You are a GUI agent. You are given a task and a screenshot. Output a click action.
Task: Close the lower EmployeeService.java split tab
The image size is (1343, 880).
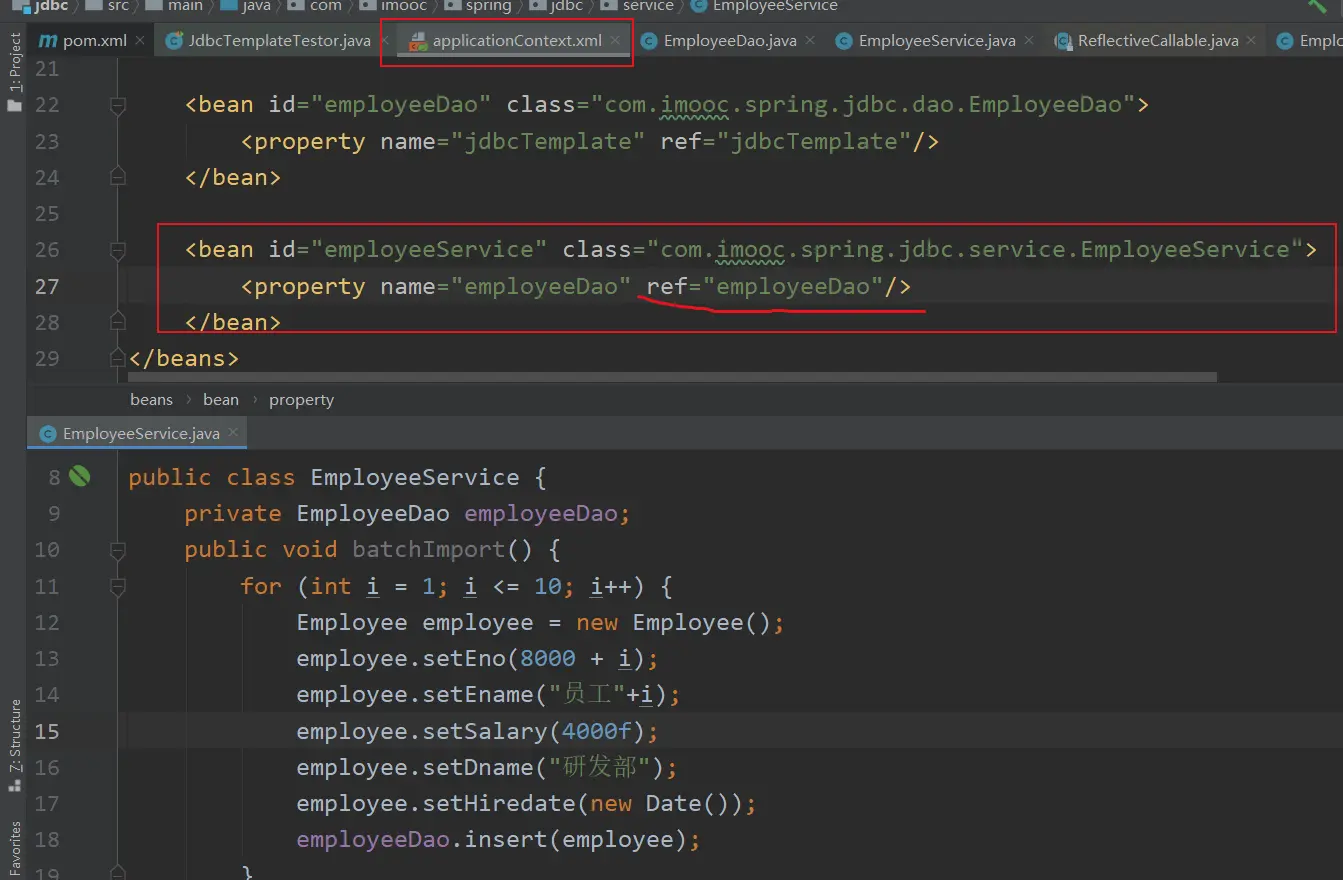(x=232, y=433)
